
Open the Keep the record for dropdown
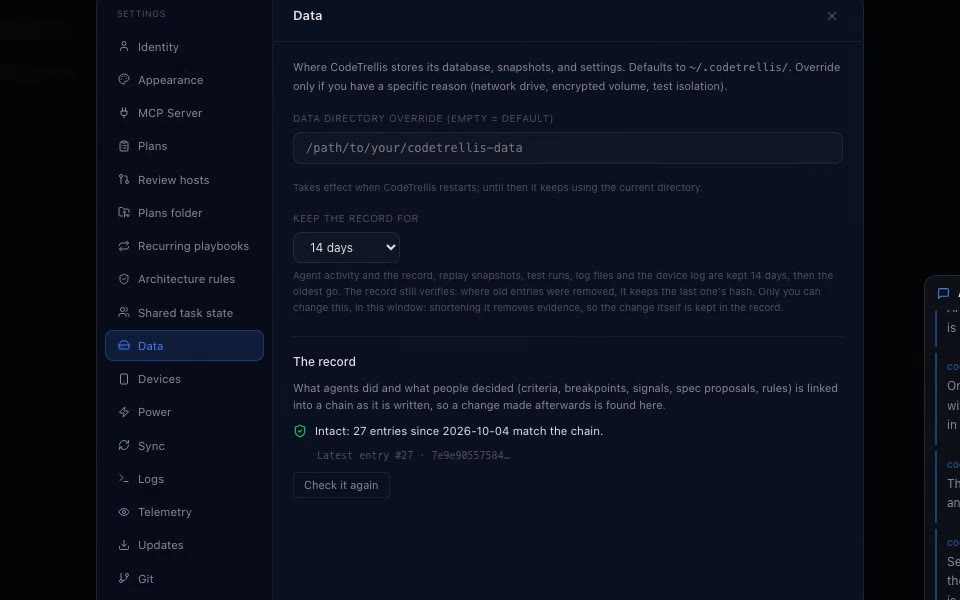346,247
